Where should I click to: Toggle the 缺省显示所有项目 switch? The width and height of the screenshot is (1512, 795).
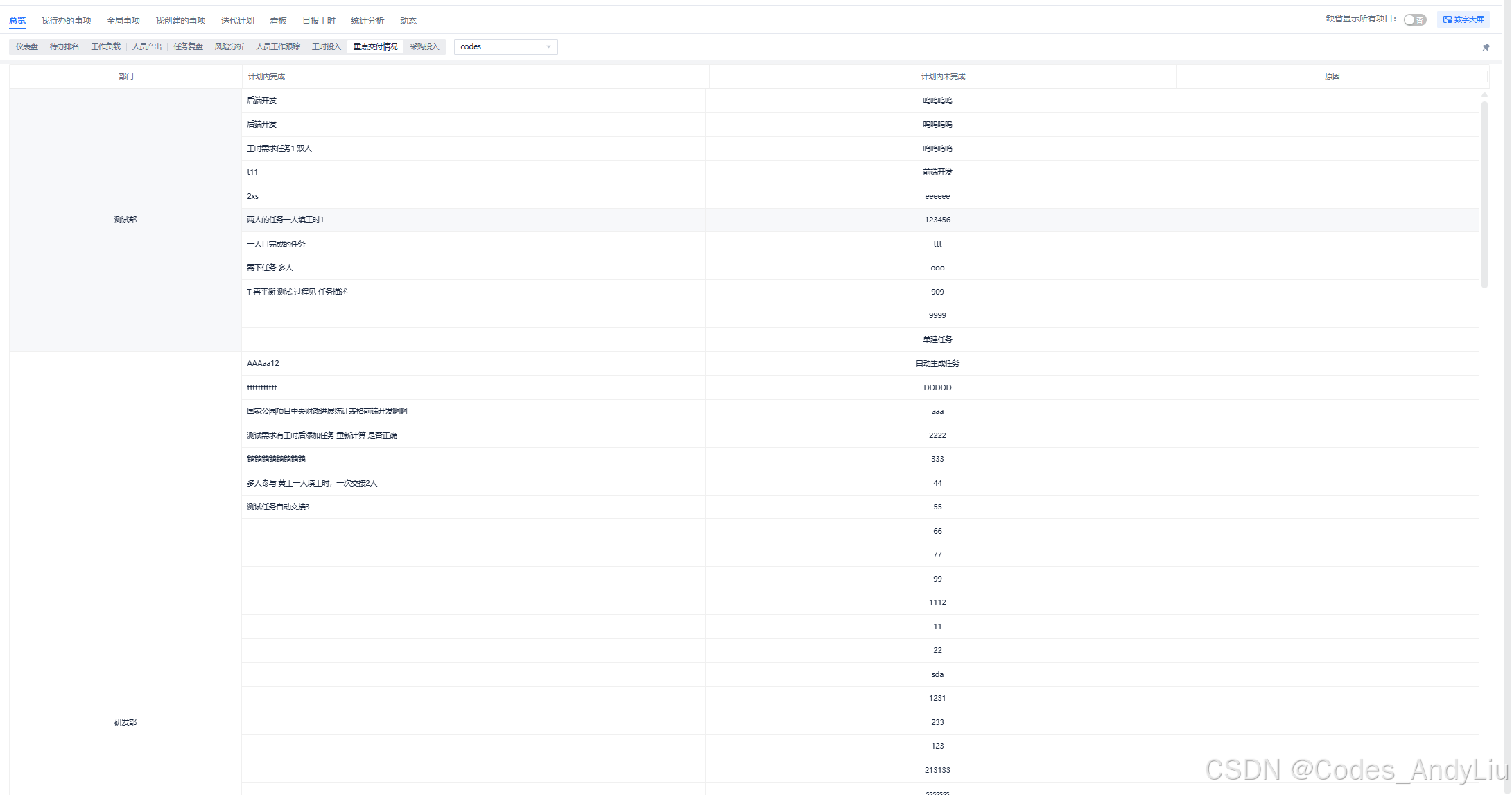[x=1414, y=19]
